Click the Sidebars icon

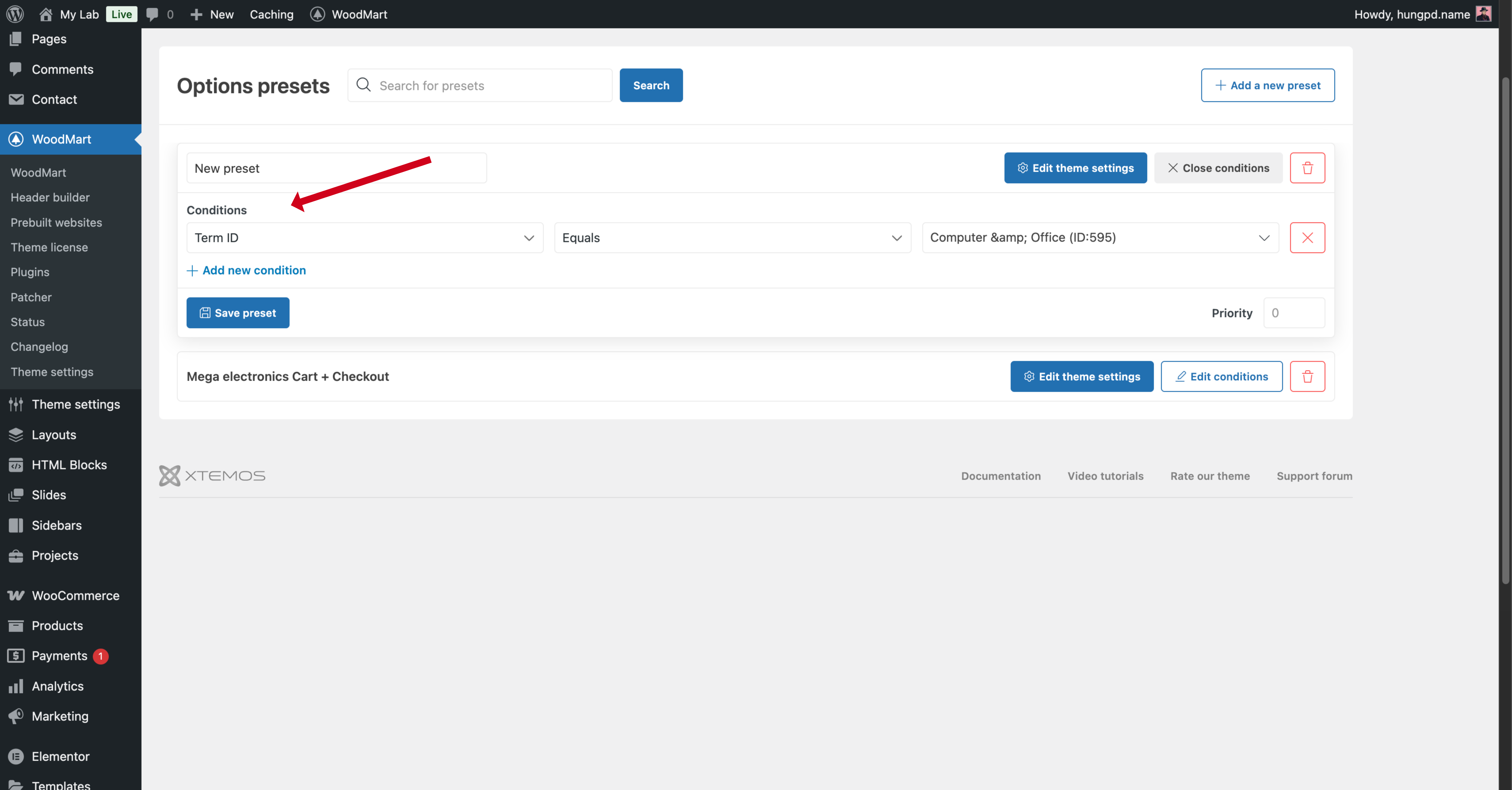(x=16, y=526)
